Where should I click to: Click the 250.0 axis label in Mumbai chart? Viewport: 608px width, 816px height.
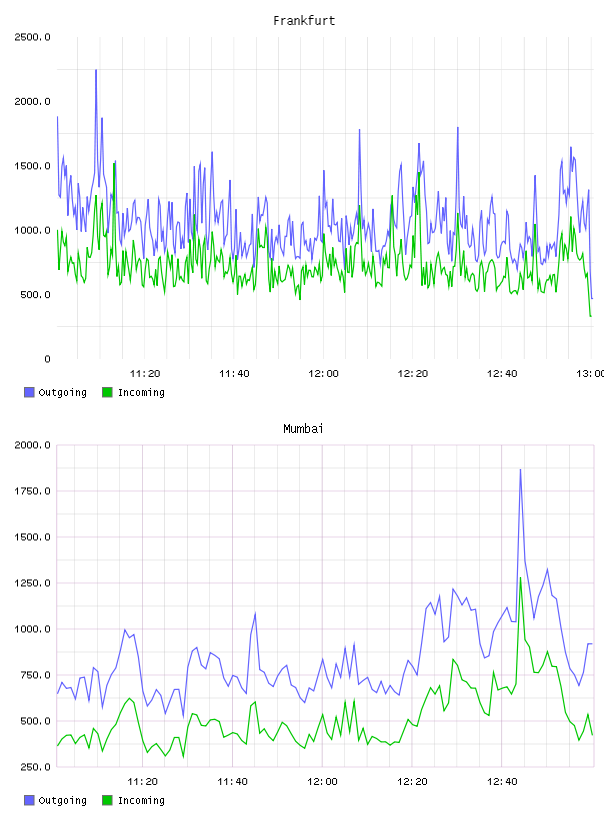tap(36, 767)
